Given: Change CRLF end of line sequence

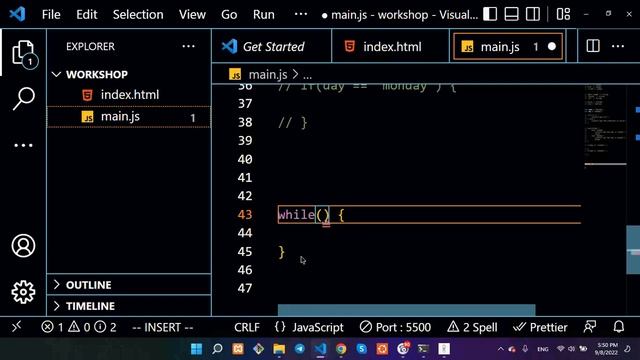Looking at the screenshot, I should click(247, 327).
